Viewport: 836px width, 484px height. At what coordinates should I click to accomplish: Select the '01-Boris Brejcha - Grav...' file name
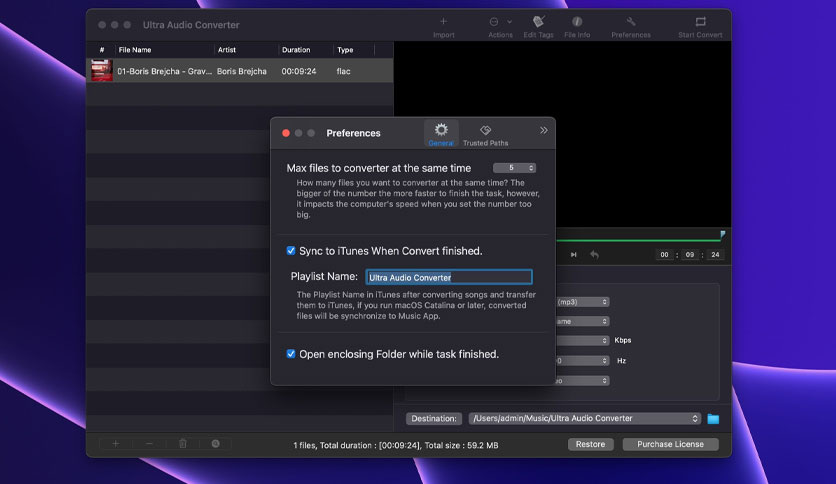[164, 71]
